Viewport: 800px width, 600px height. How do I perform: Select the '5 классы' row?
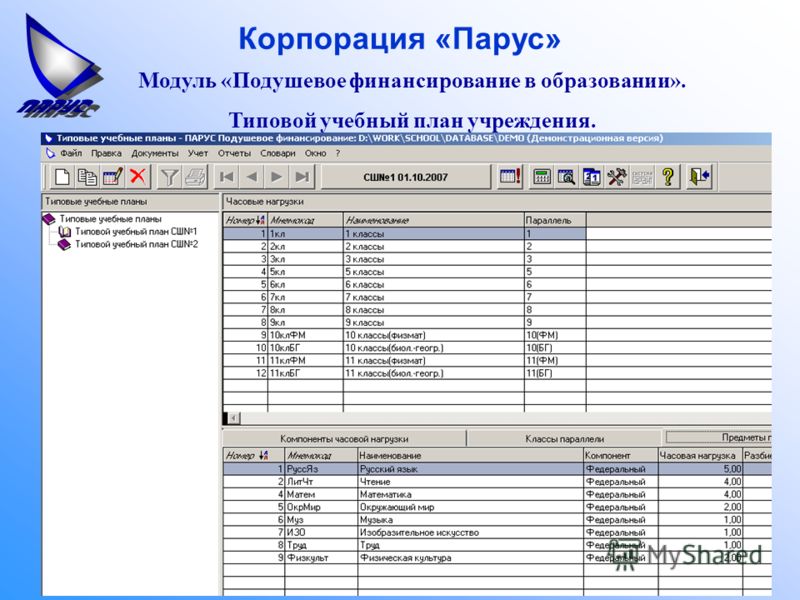(x=404, y=272)
